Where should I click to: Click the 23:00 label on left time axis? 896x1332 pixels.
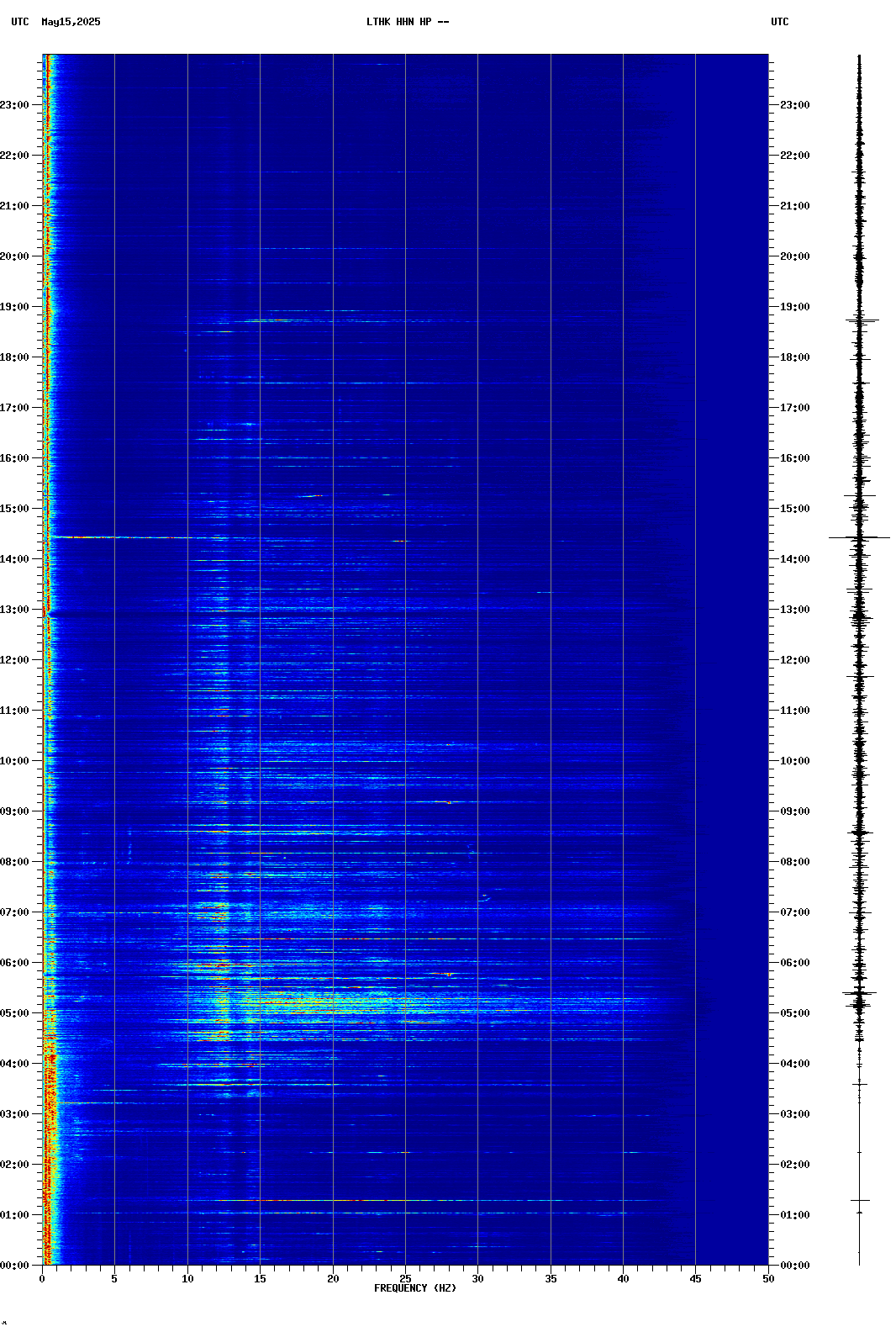(x=14, y=105)
